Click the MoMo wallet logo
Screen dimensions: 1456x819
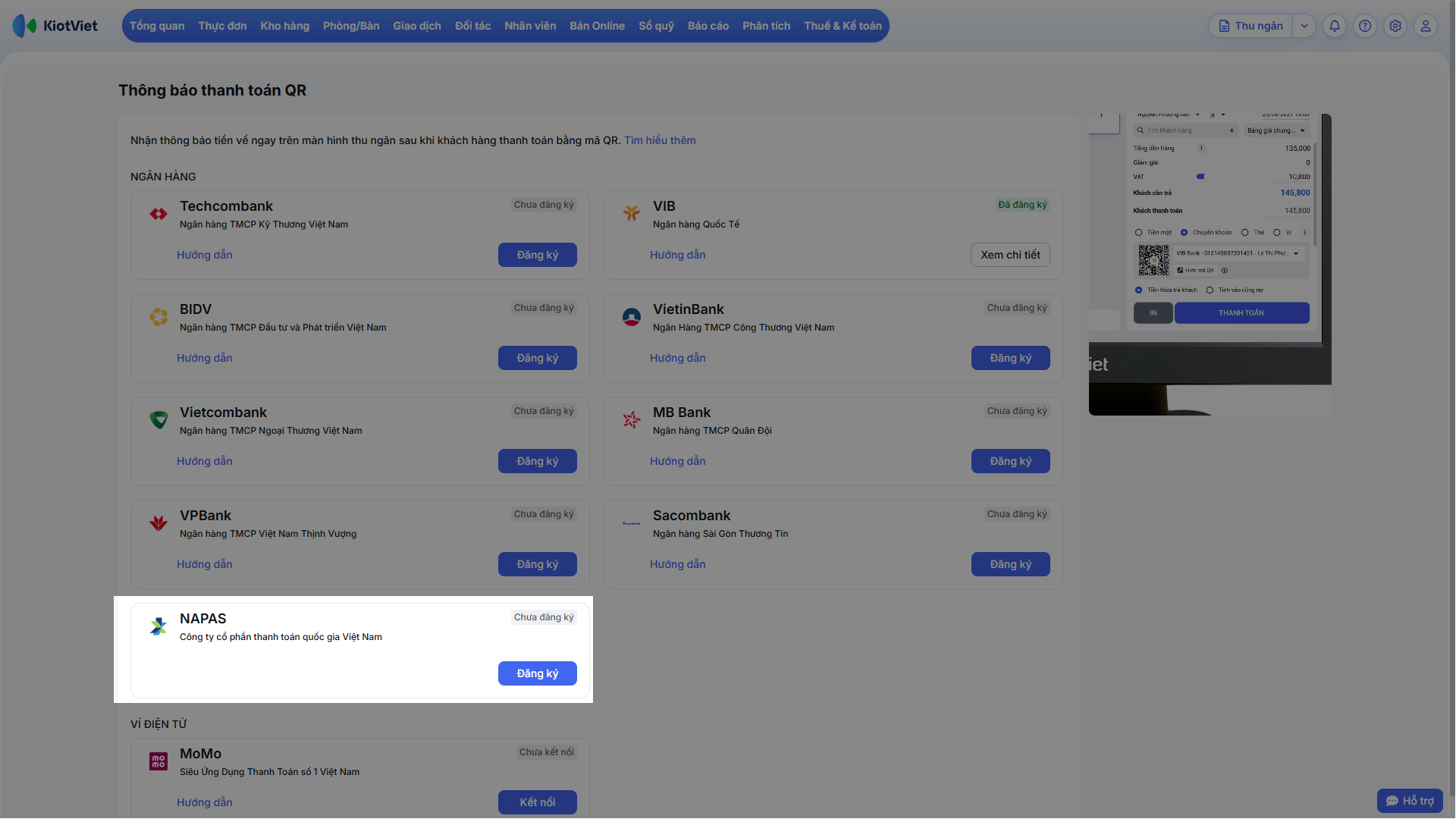point(158,761)
